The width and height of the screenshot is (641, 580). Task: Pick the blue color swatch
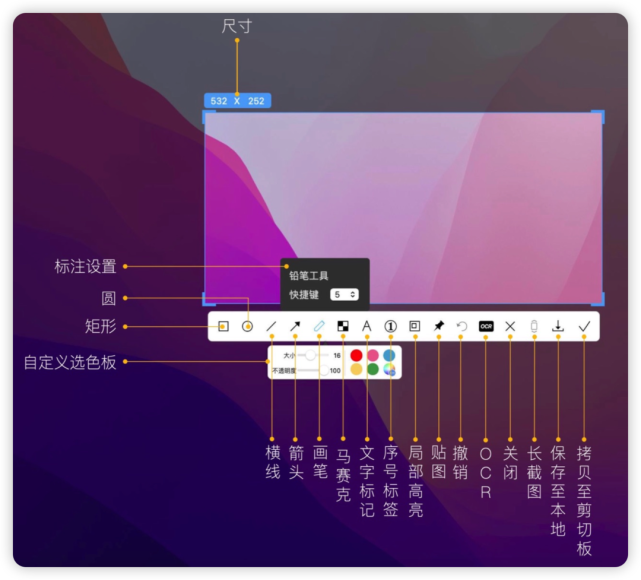[389, 355]
